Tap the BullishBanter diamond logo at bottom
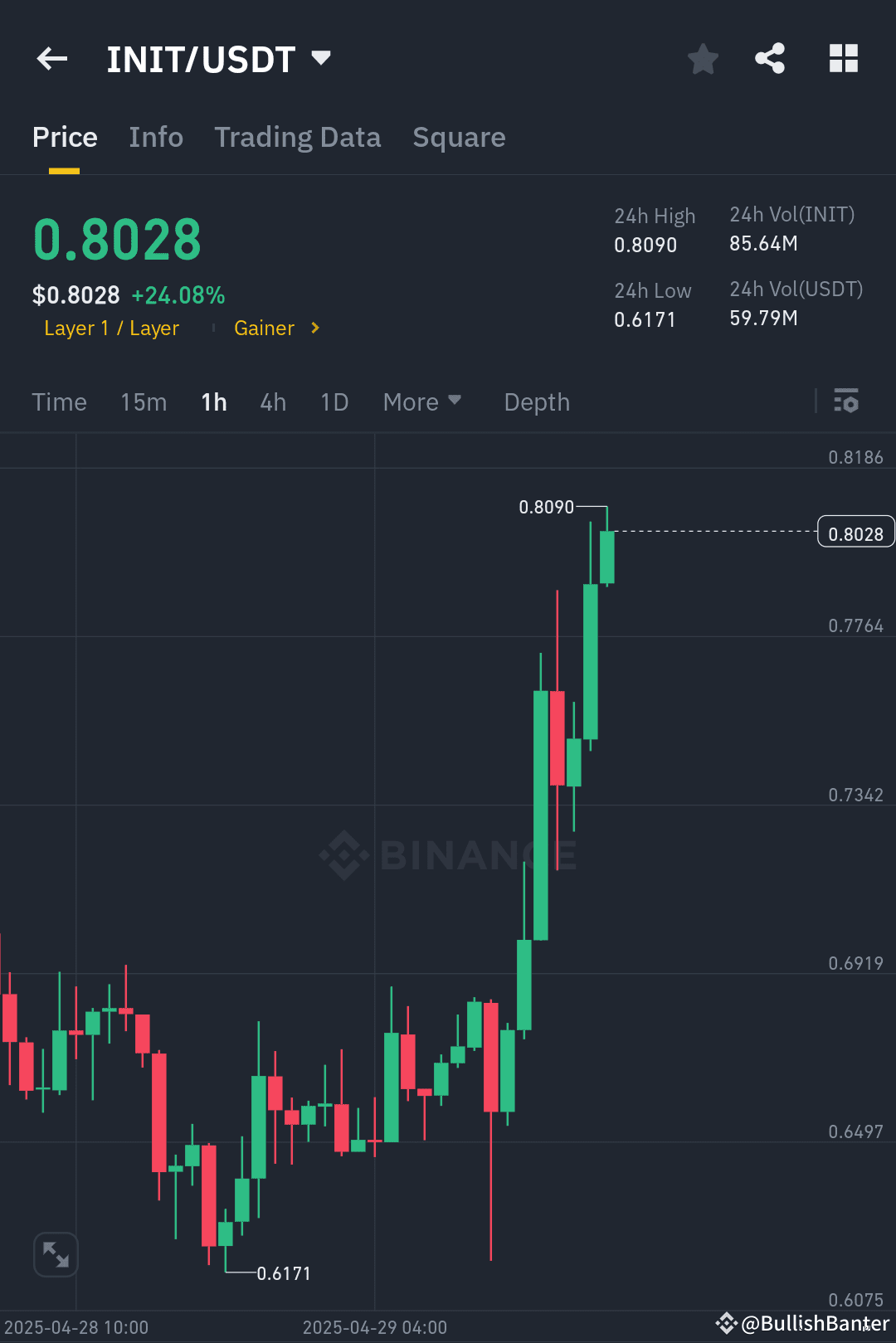 [726, 1324]
